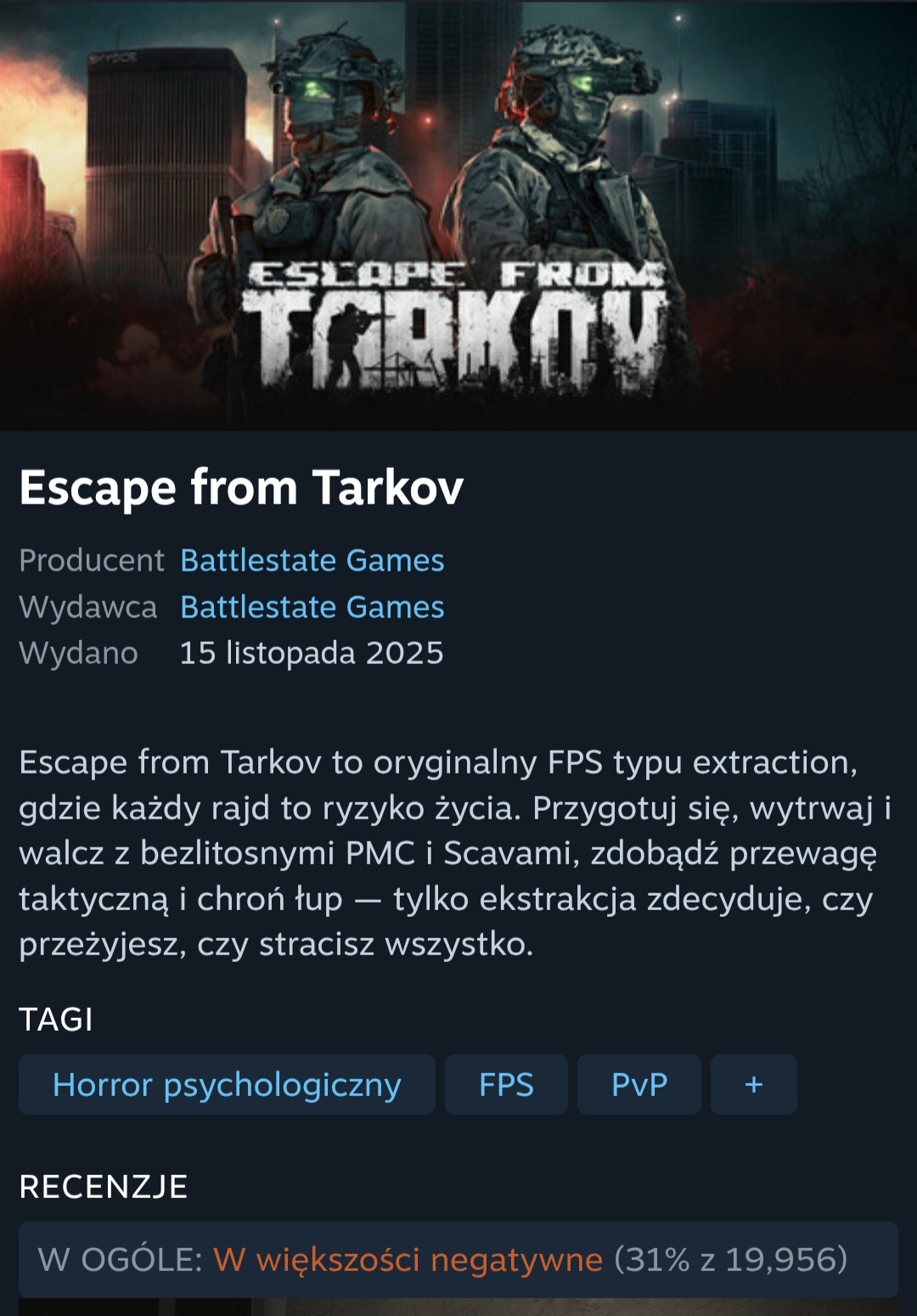Viewport: 917px width, 1316px height.
Task: Open the overall reviews summary bar
Action: [458, 1259]
